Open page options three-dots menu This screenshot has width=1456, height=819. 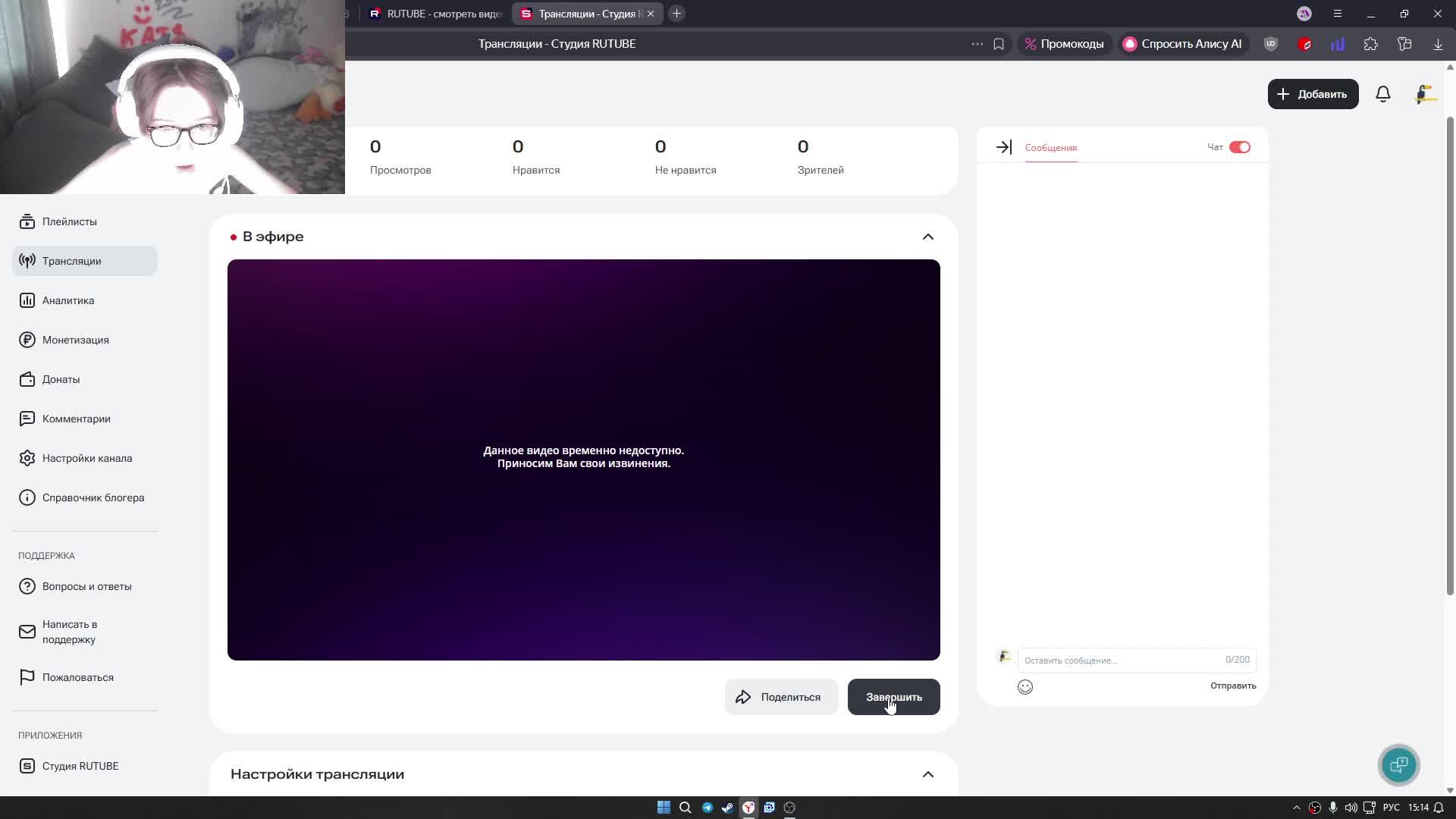pos(977,44)
